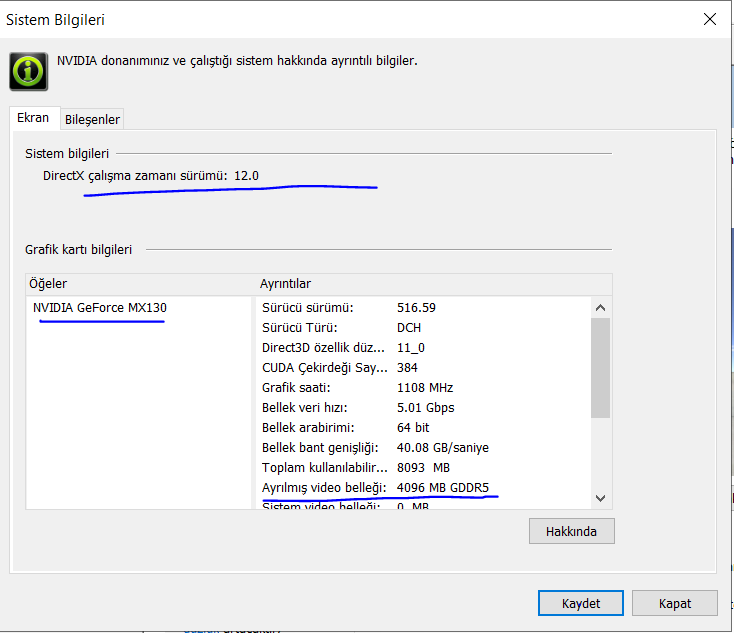
Task: Select NVIDIA GeForce MX130 in the list
Action: click(100, 308)
